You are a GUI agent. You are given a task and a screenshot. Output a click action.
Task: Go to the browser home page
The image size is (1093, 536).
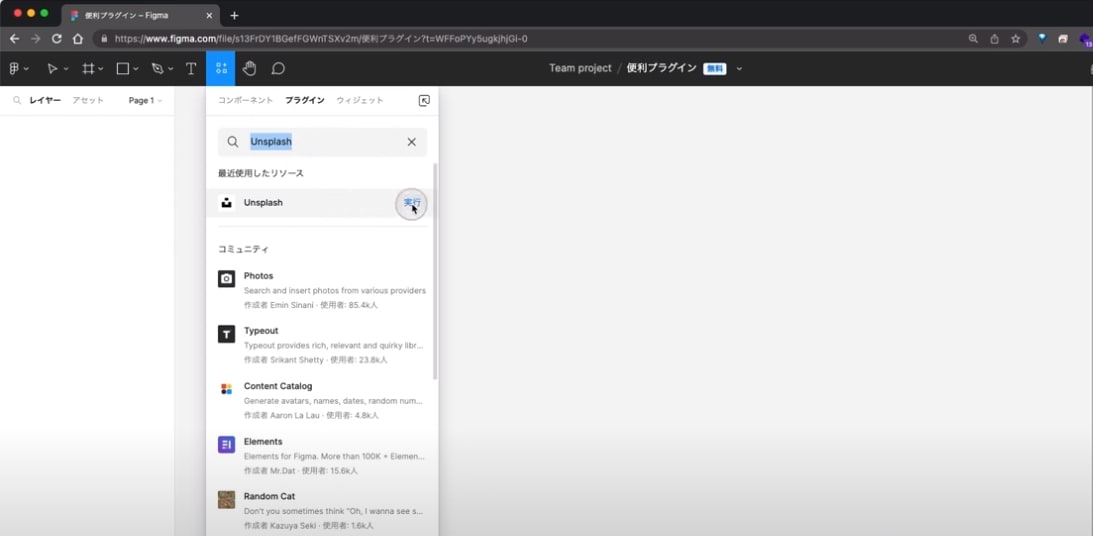[x=78, y=39]
